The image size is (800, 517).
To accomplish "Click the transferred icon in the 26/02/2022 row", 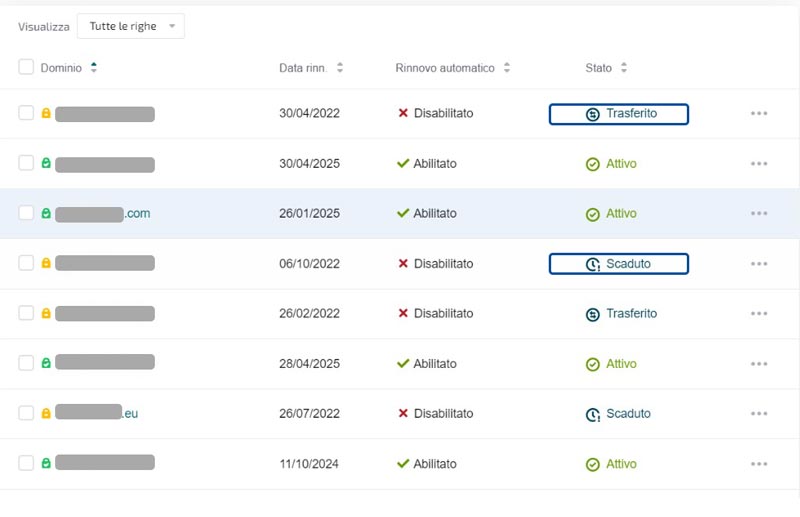I will point(592,314).
